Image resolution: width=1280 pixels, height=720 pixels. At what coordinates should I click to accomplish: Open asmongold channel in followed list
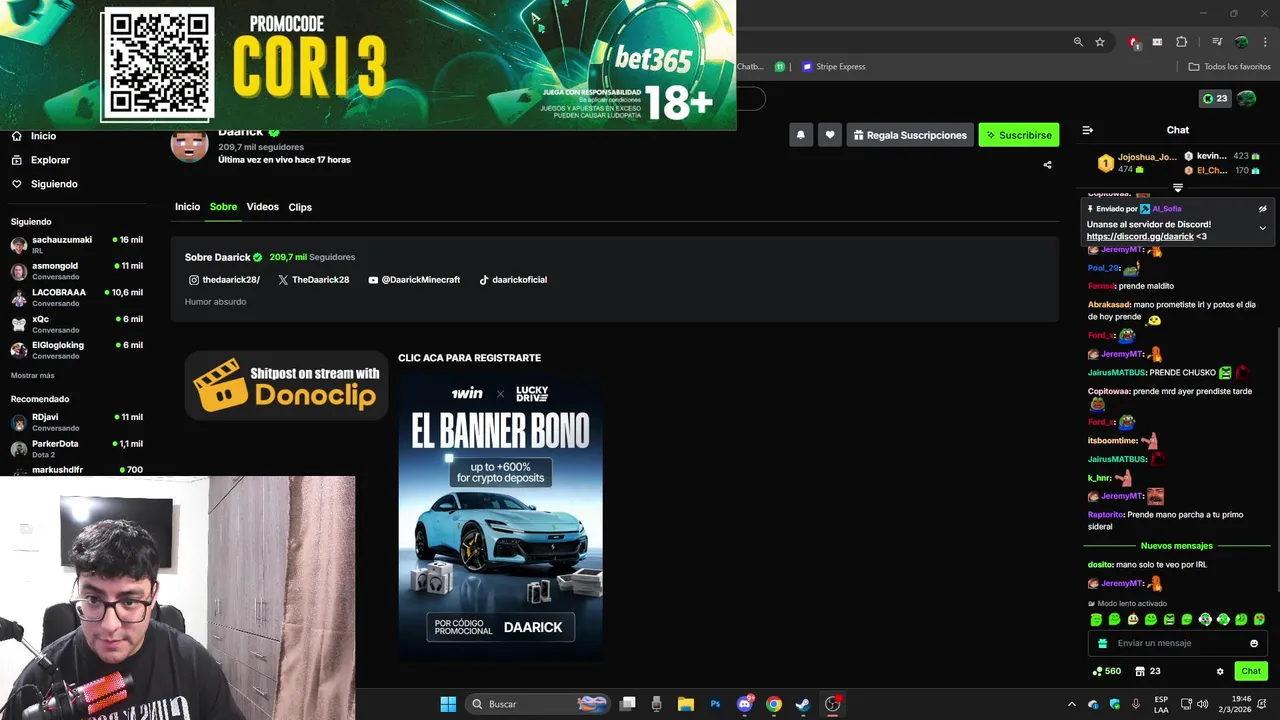[77, 271]
